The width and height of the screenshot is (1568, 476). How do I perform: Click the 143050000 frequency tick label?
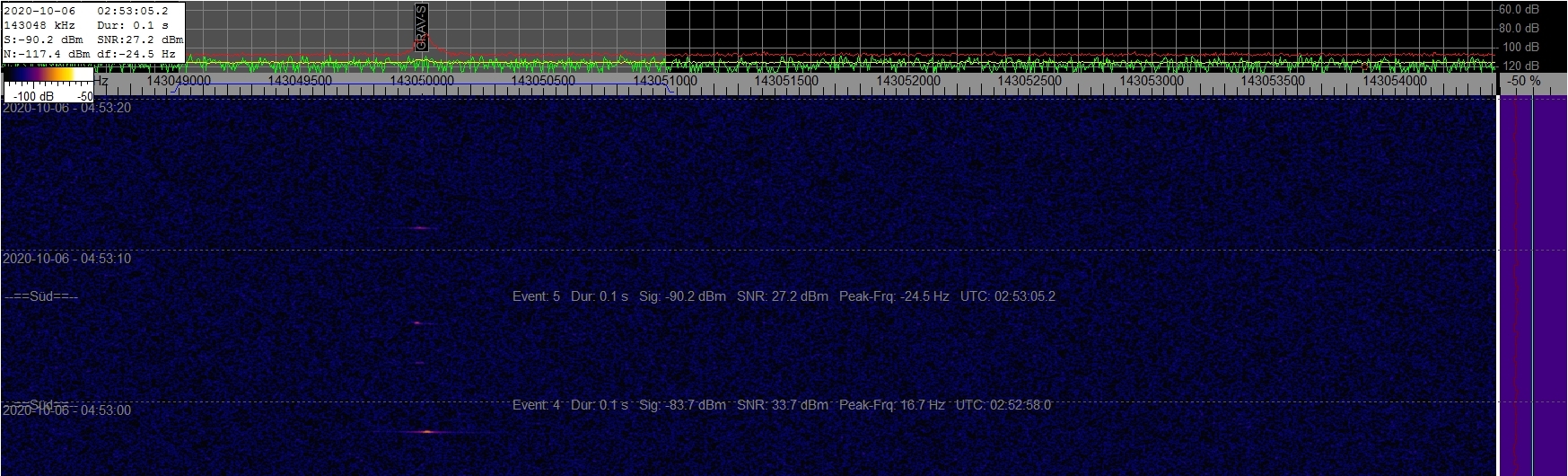[422, 81]
